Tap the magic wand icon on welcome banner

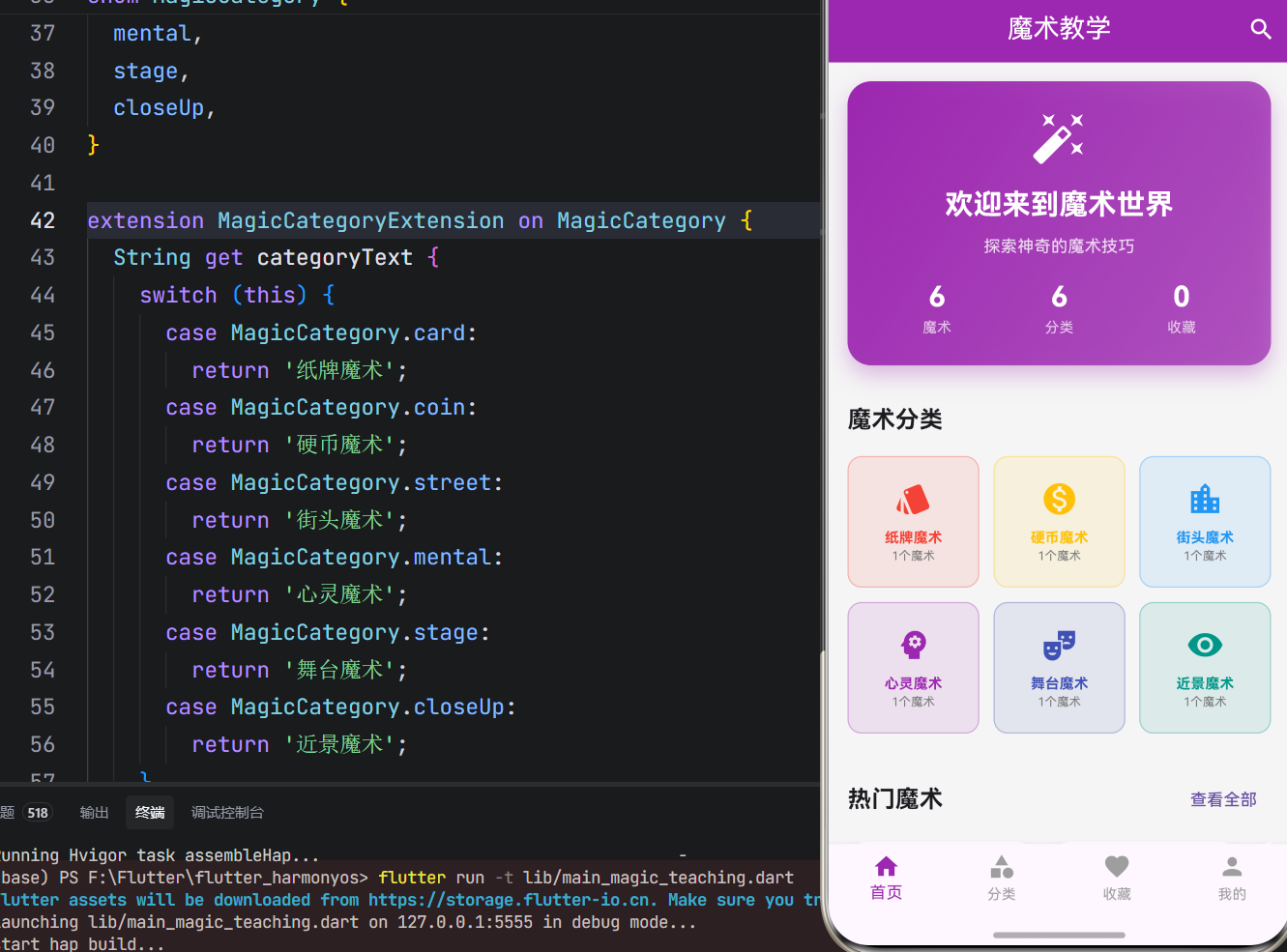[x=1058, y=135]
